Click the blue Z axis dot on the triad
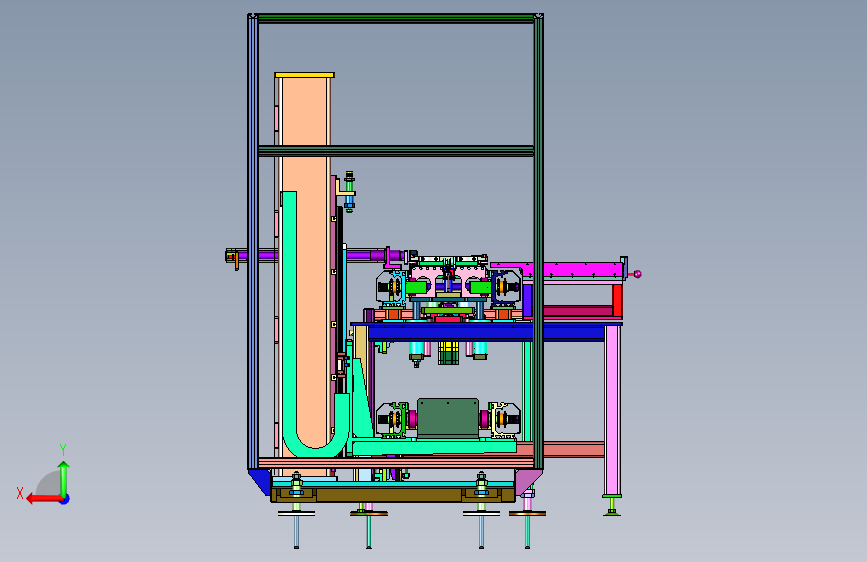This screenshot has height=562, width=867. [65, 499]
